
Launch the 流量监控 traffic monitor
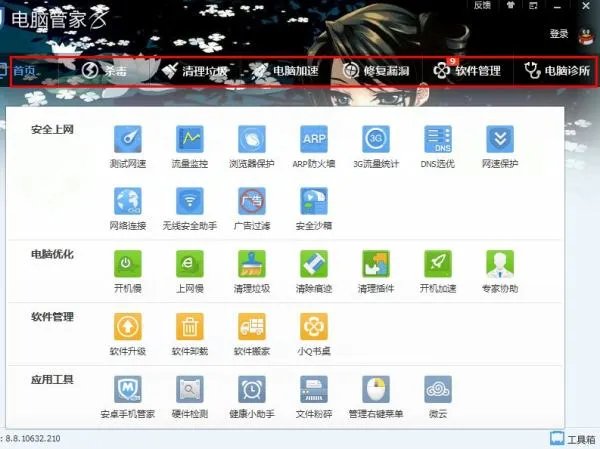tap(189, 139)
